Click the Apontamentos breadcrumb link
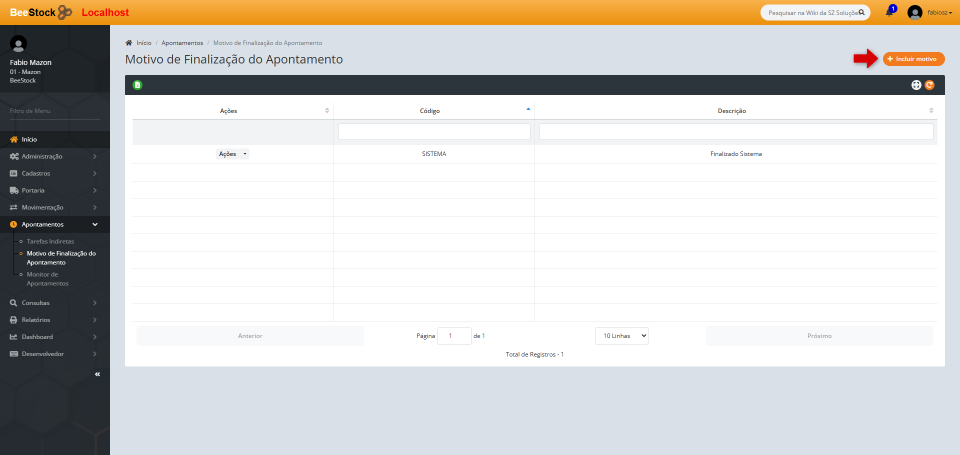The width and height of the screenshot is (960, 455). coord(182,43)
